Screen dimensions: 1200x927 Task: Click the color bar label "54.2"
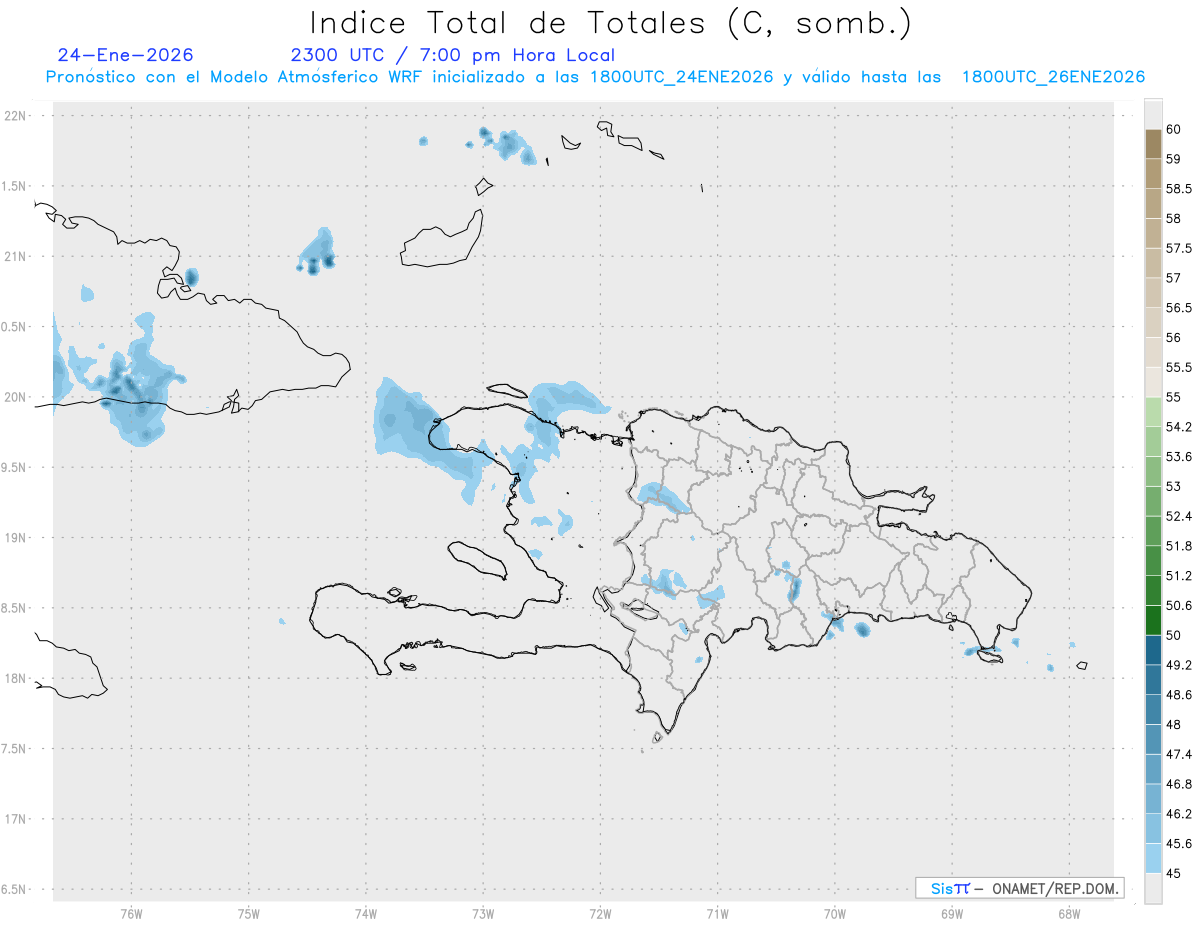point(1179,427)
